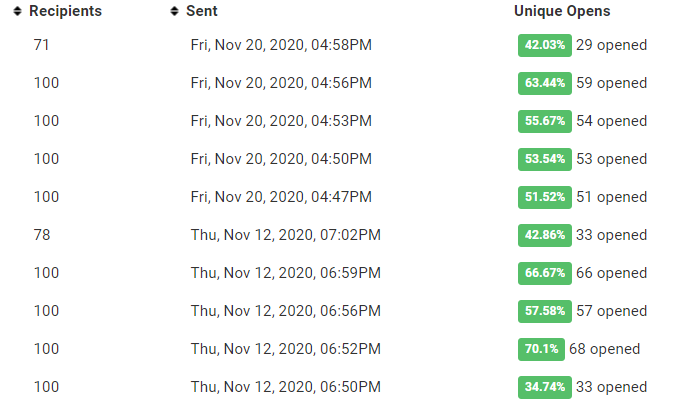
Task: Select the 66.67% open rate badge
Action: [x=545, y=273]
